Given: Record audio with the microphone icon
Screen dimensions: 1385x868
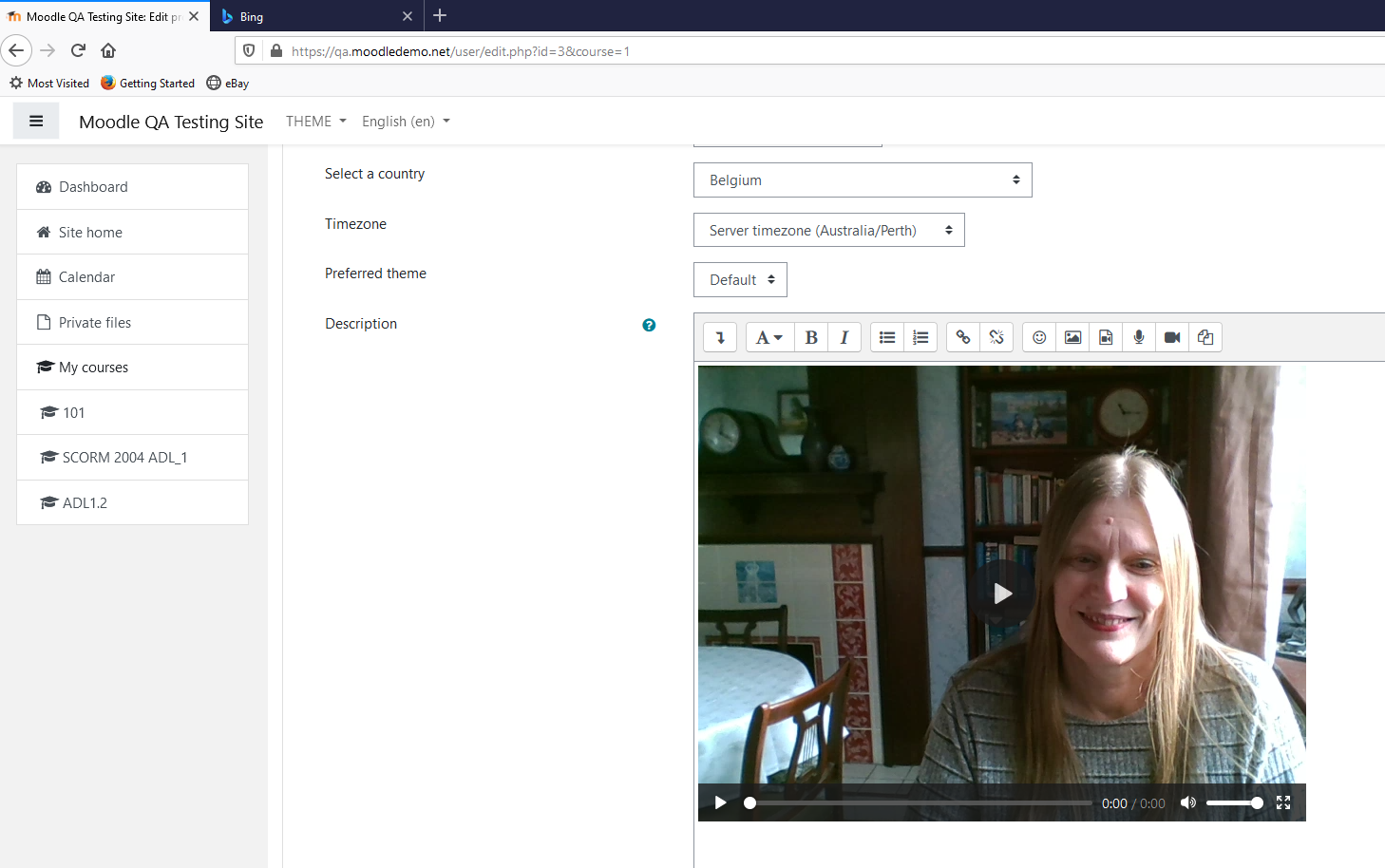Looking at the screenshot, I should tap(1139, 337).
